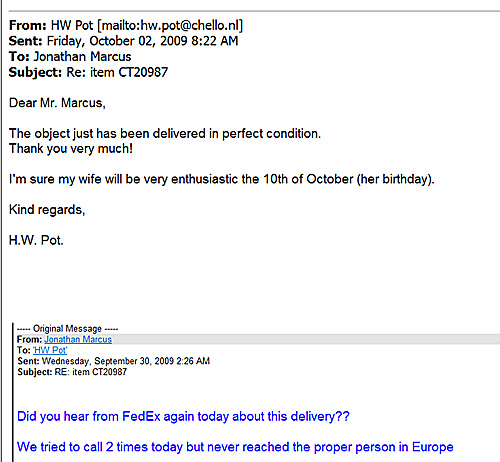
Task: Click the Original Message separator text
Action: pyautogui.click(x=67, y=329)
